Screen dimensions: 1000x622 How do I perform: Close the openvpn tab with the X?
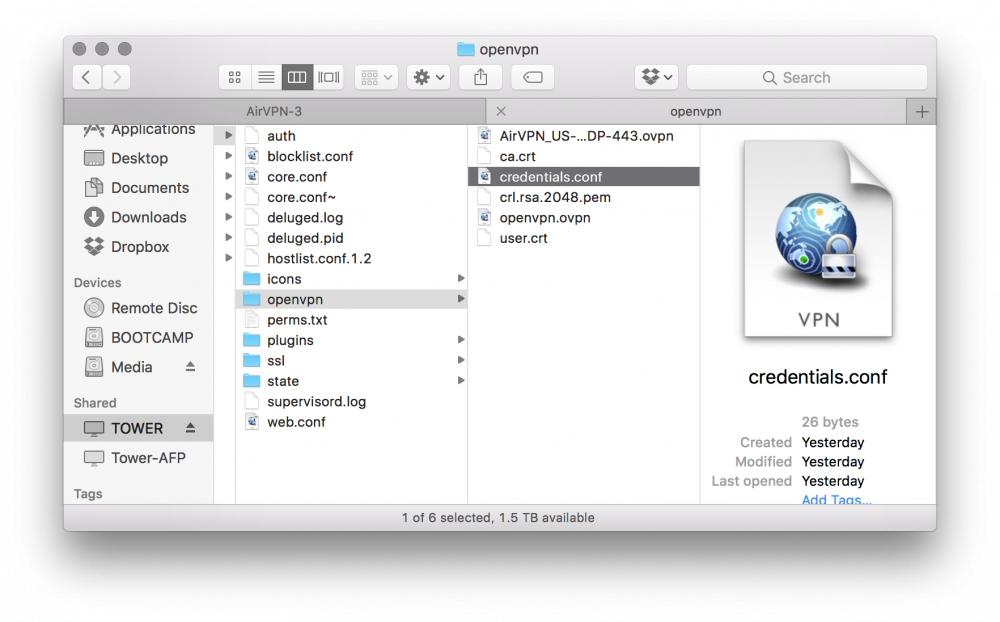pyautogui.click(x=501, y=111)
